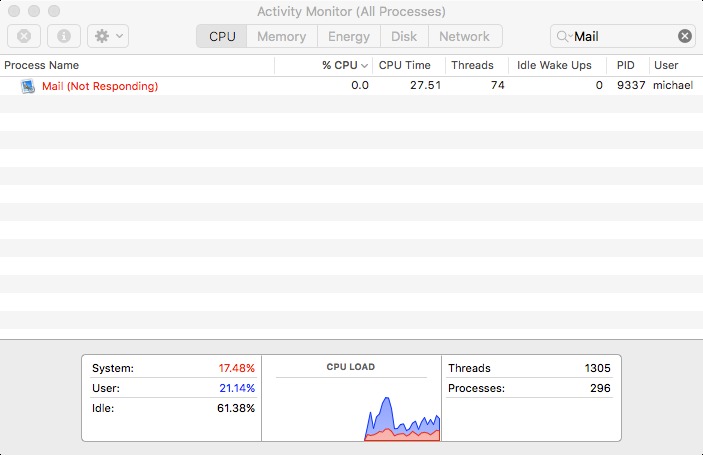Click the Idle Wake Ups value 0
Viewport: 703px width, 455px height.
pyautogui.click(x=599, y=85)
